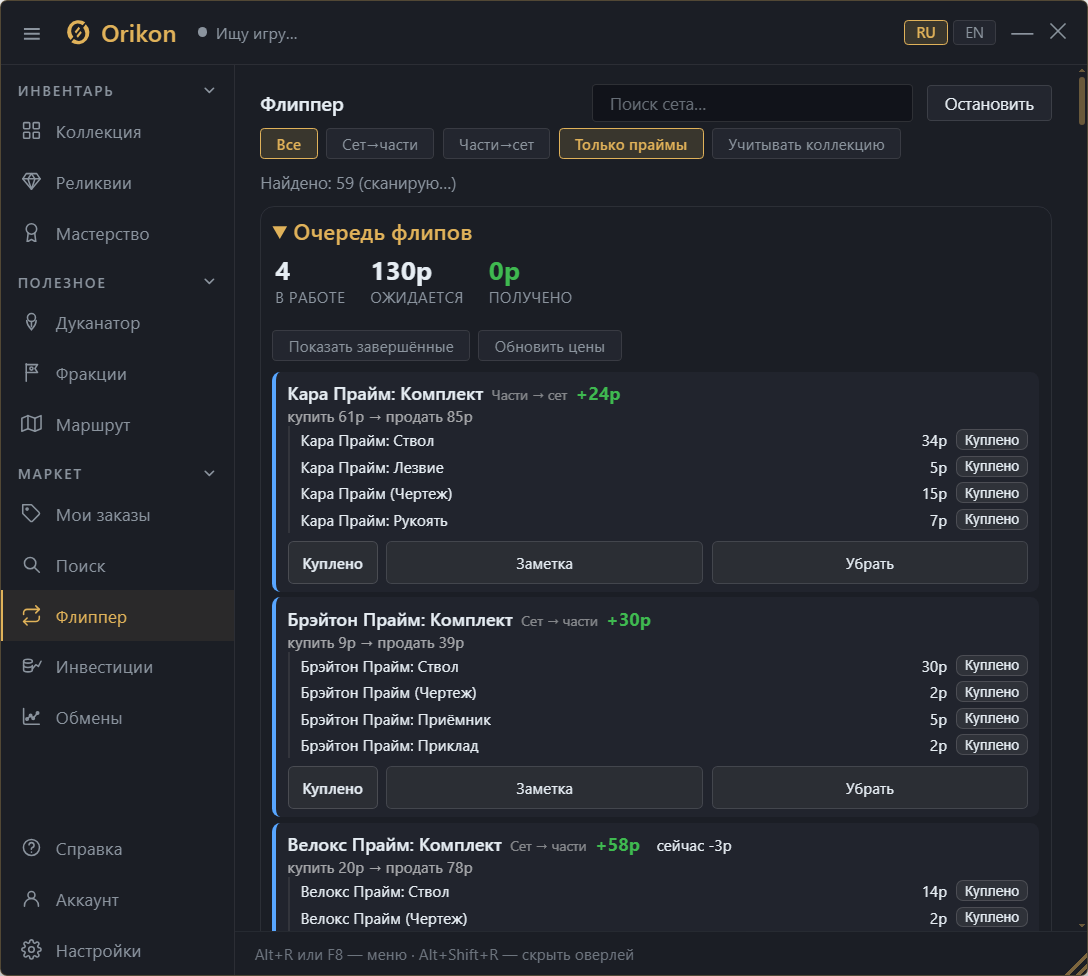Click the Флиппер swap arrows icon
The width and height of the screenshot is (1088, 976).
(31, 615)
